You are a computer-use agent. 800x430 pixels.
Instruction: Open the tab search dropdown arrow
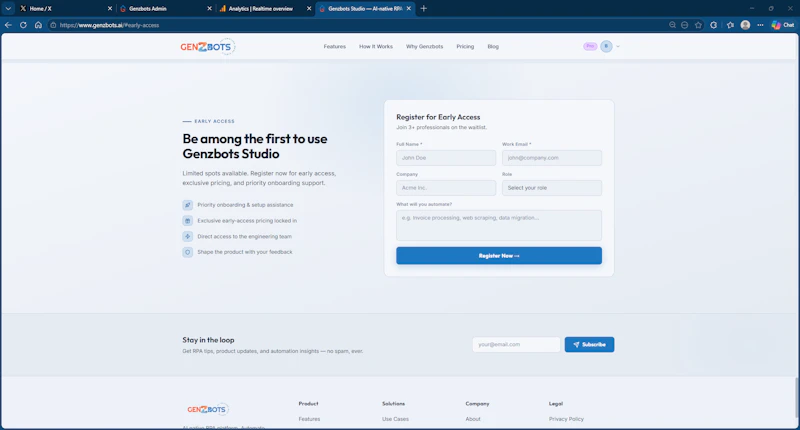coord(8,8)
